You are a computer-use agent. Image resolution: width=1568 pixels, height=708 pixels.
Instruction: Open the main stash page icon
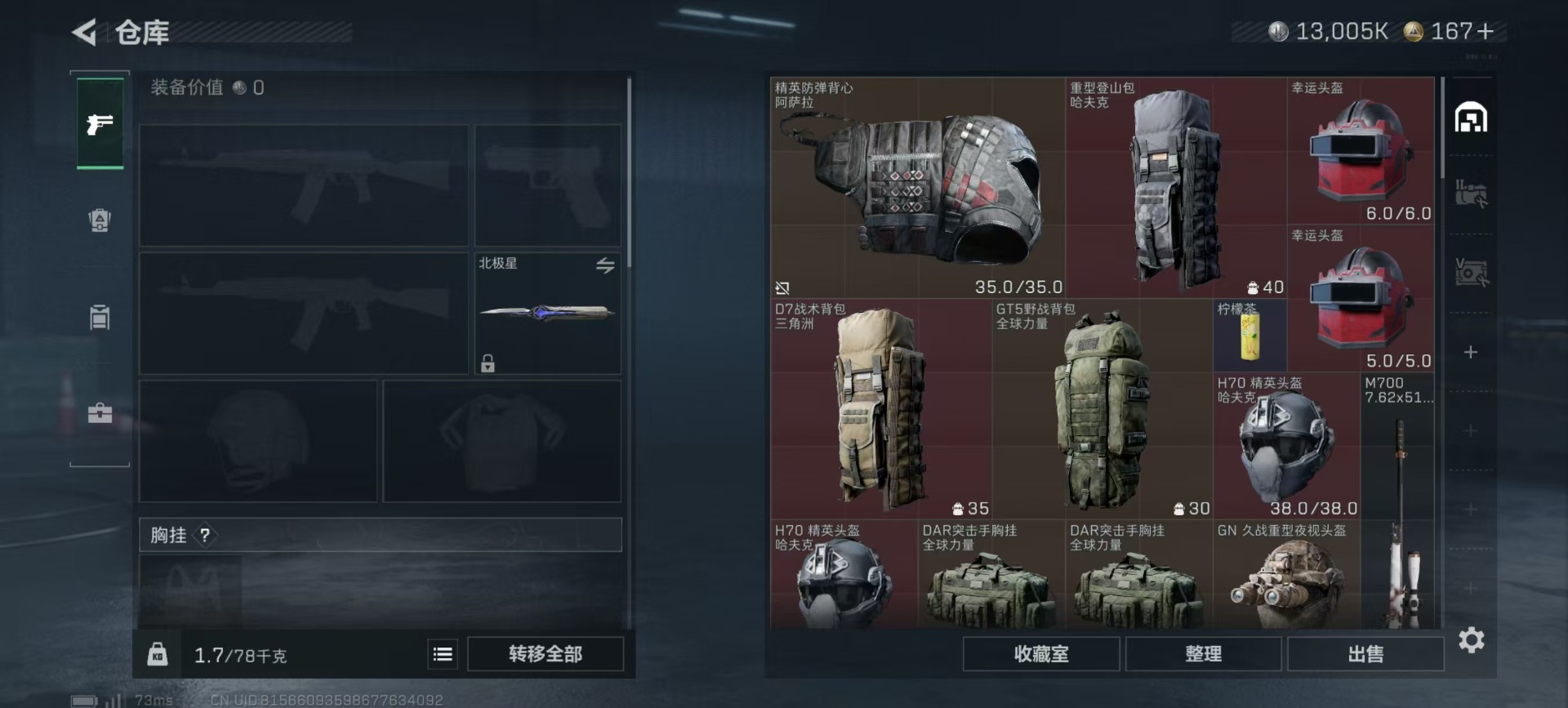(1471, 118)
